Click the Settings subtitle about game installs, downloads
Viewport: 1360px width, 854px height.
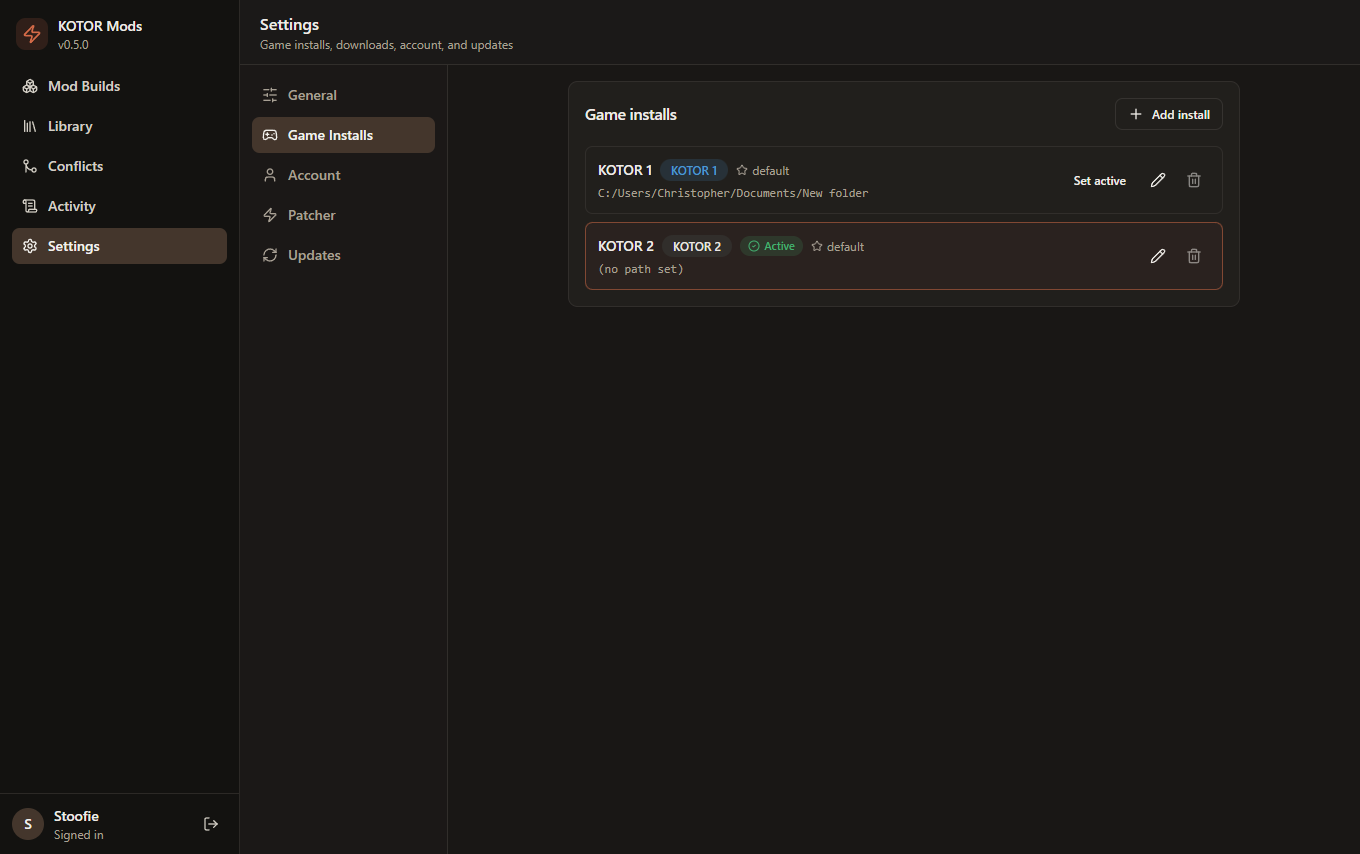(x=386, y=45)
